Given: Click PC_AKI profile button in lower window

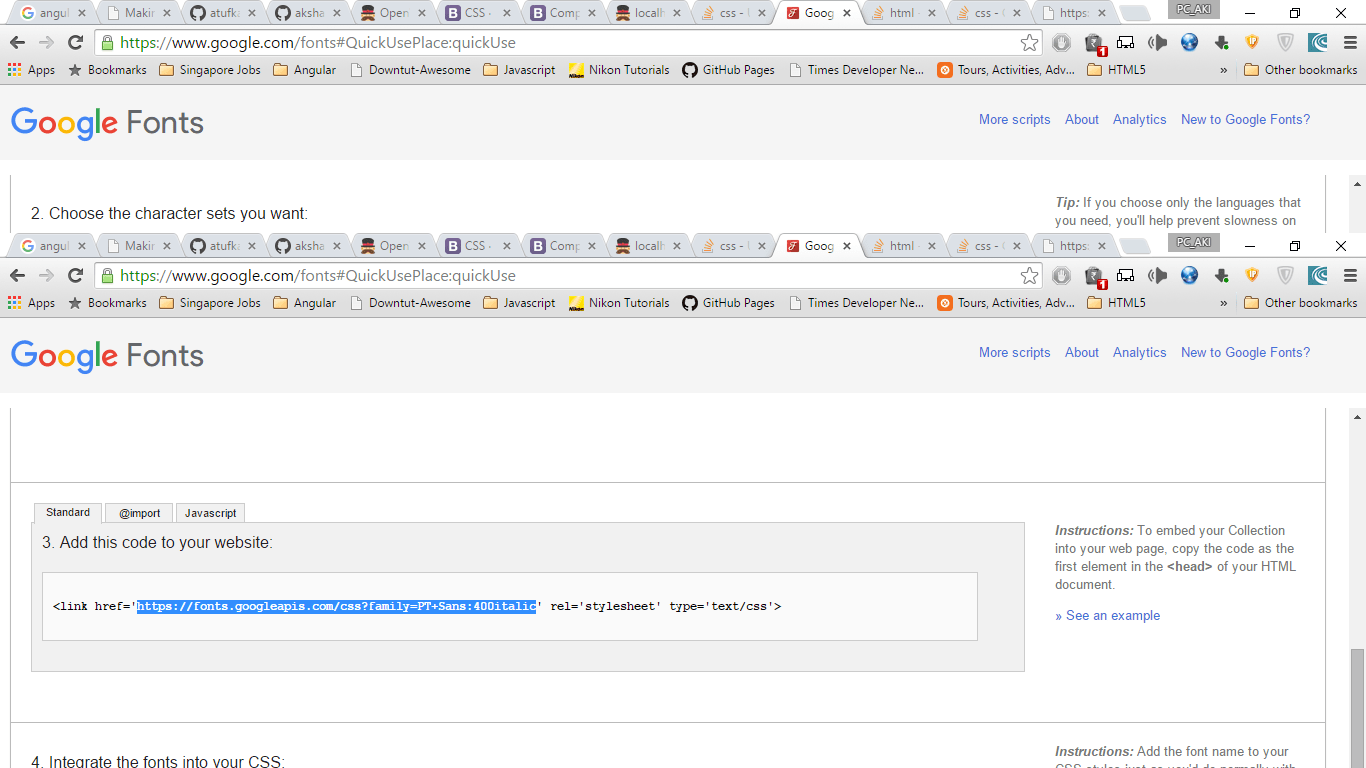Looking at the screenshot, I should tap(1193, 242).
